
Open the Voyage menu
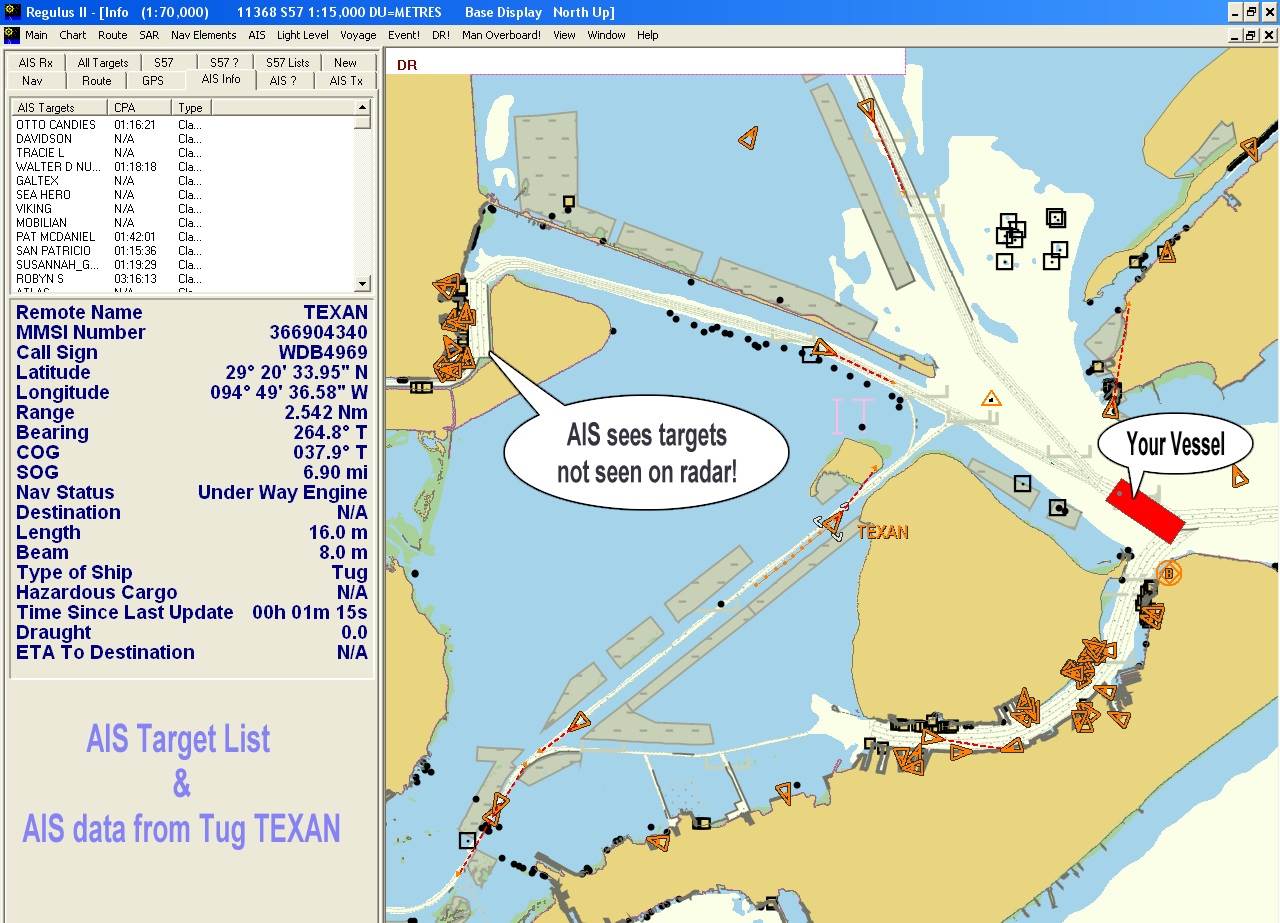coord(358,35)
